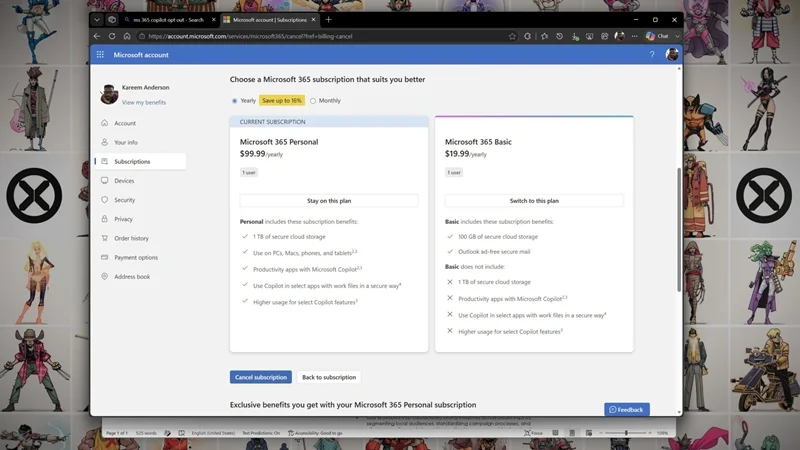Click Stay on this plan button
This screenshot has width=800, height=450.
(329, 201)
